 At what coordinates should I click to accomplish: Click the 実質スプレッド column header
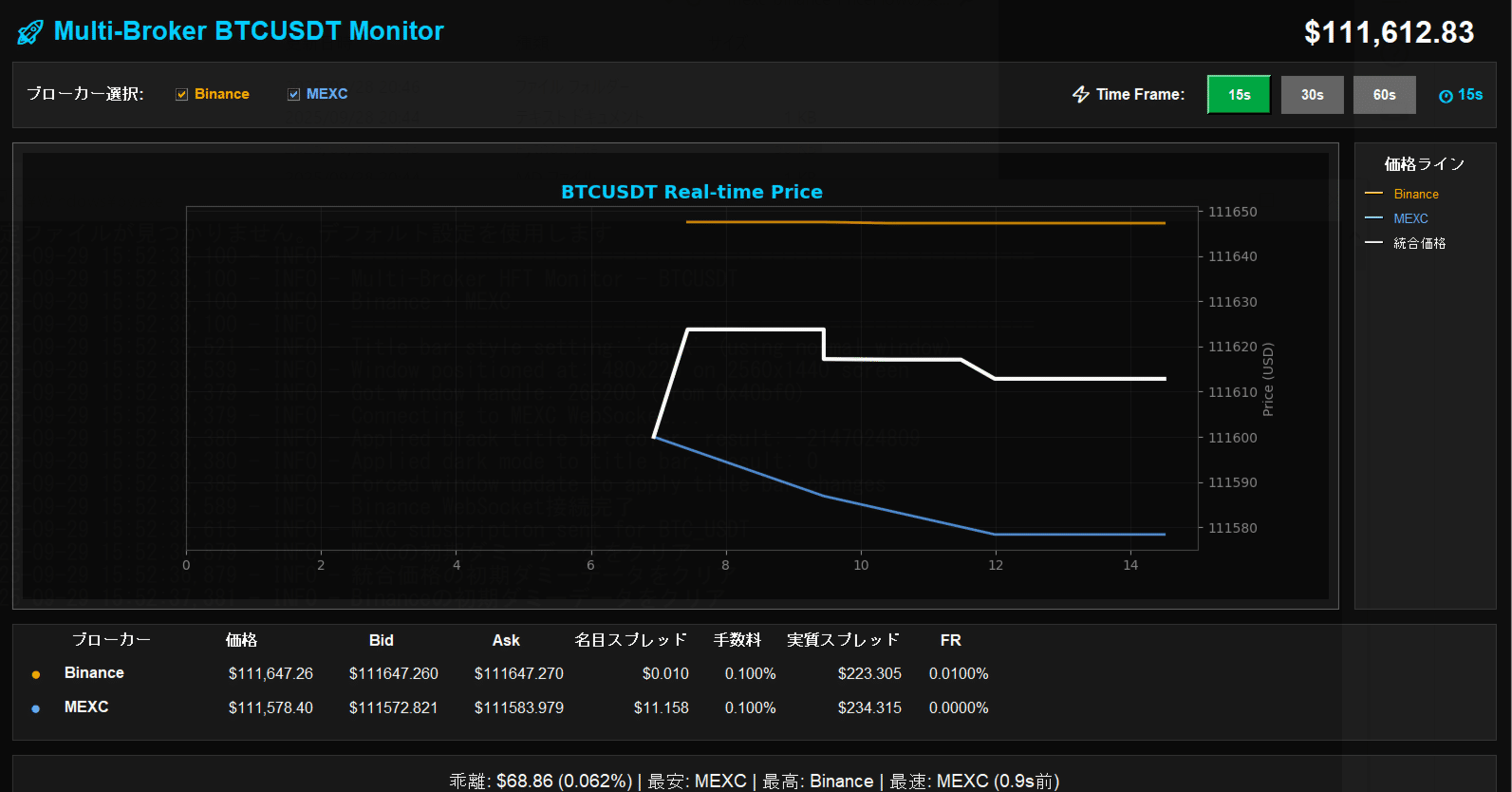843,640
